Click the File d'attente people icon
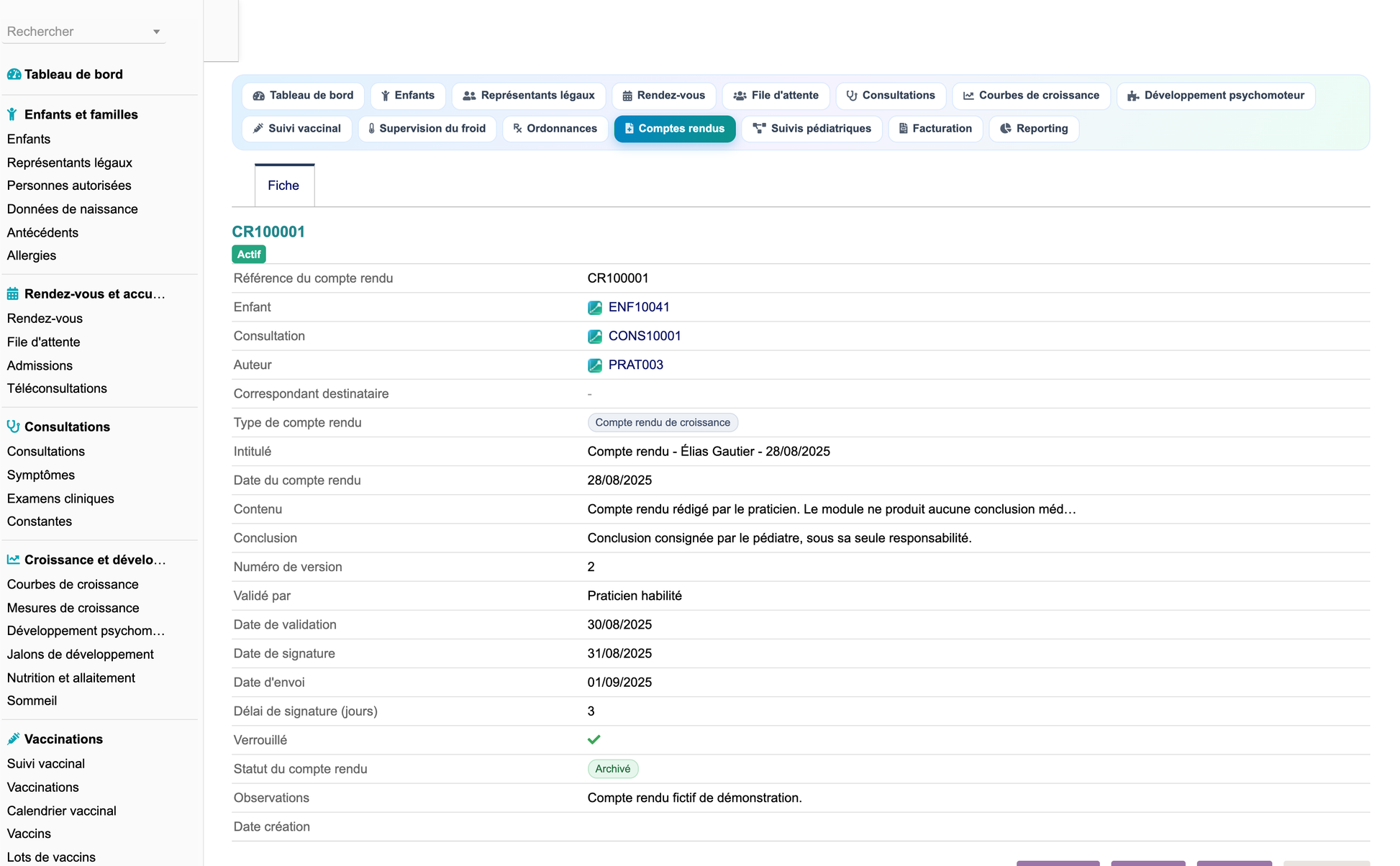The image size is (1400, 866). click(x=740, y=96)
